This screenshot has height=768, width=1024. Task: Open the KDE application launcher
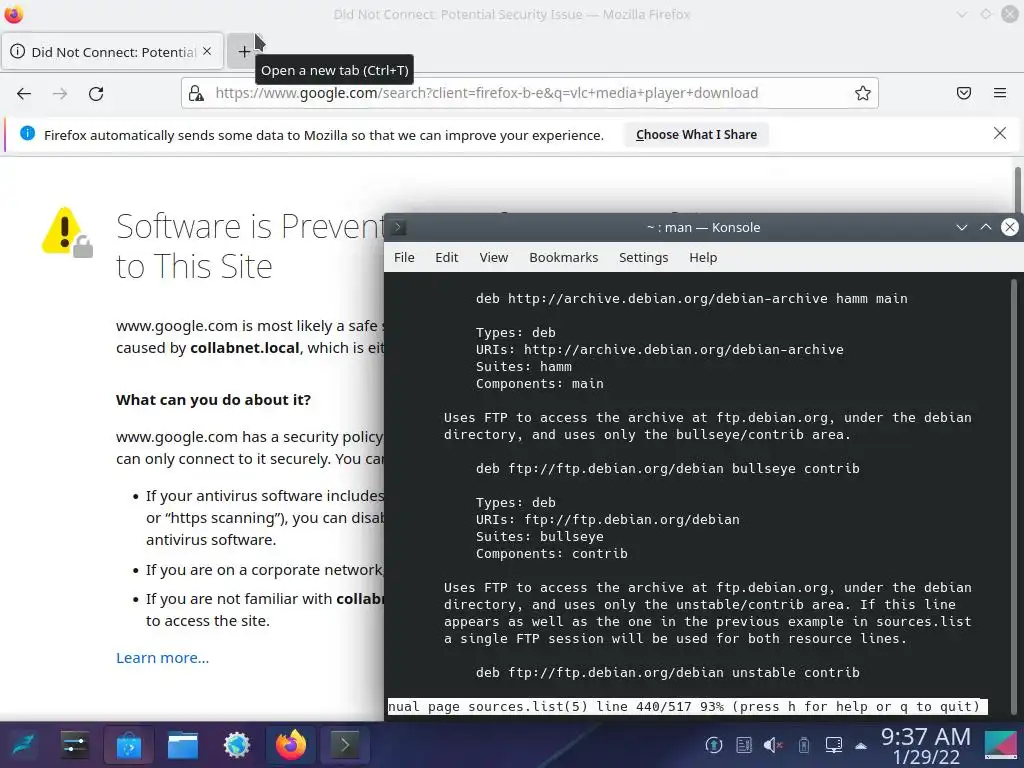(x=23, y=744)
